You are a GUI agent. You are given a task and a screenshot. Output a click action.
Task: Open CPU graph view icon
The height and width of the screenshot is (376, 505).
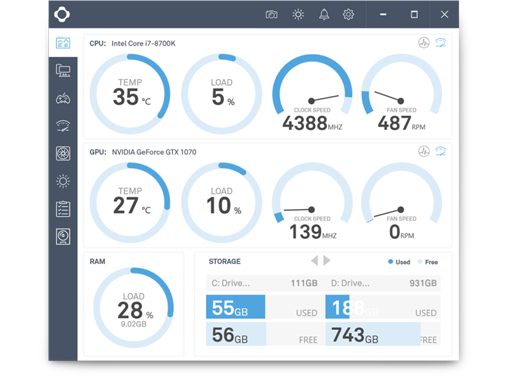point(424,43)
